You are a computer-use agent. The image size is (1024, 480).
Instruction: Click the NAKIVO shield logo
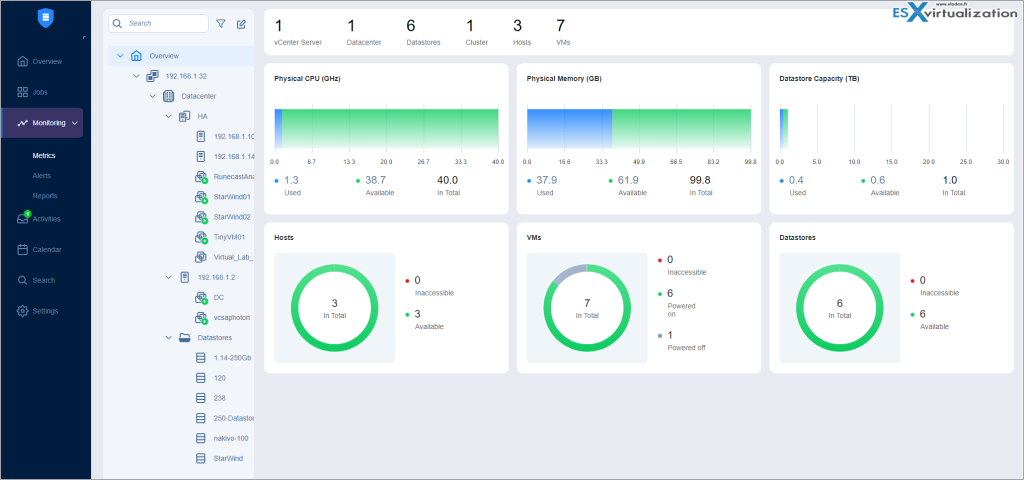[44, 18]
